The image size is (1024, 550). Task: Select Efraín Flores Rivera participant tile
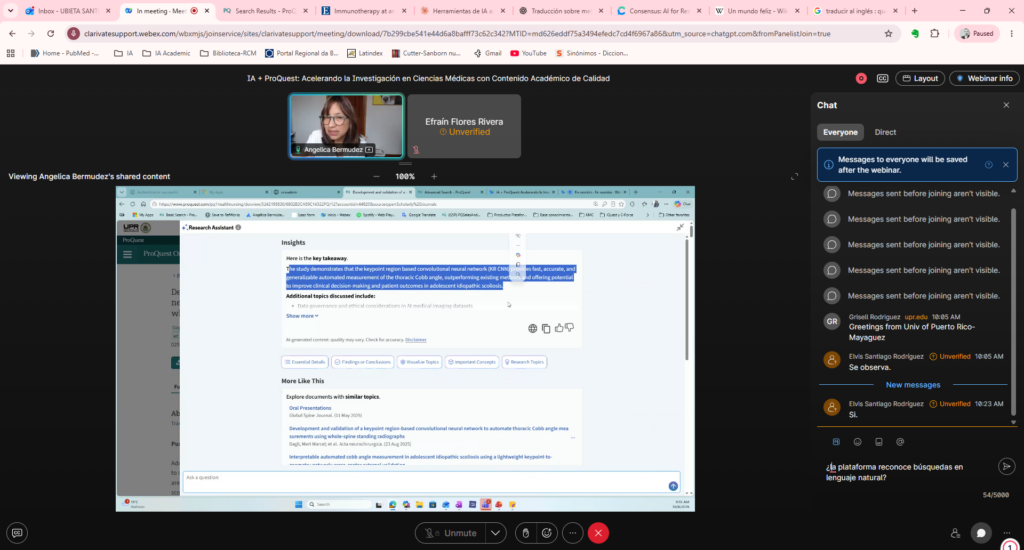(x=464, y=126)
